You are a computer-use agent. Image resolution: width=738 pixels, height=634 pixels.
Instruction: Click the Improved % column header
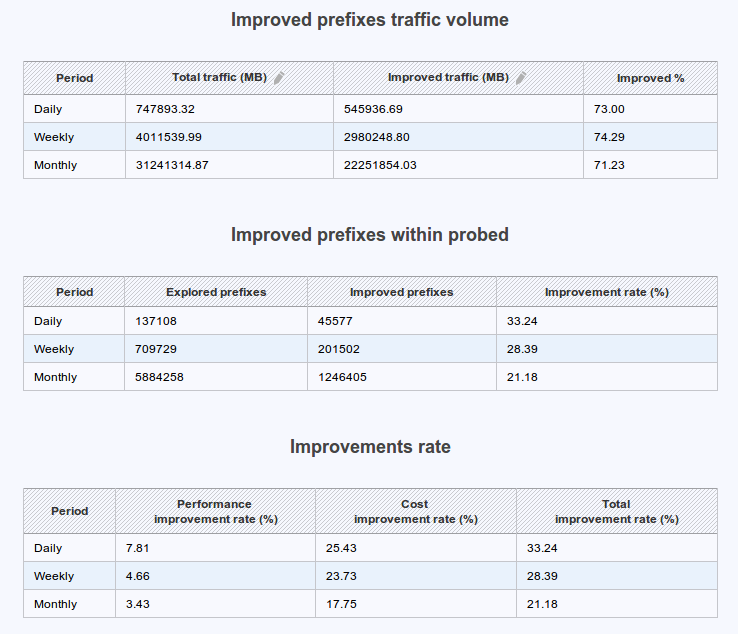[650, 78]
